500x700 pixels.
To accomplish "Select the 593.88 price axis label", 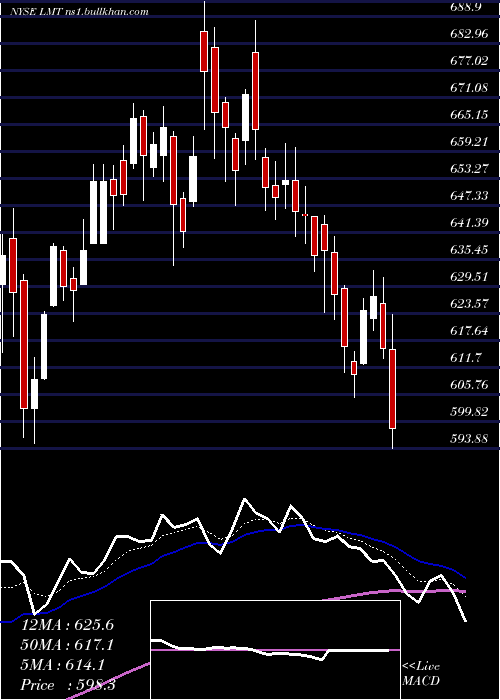I will click(x=470, y=438).
